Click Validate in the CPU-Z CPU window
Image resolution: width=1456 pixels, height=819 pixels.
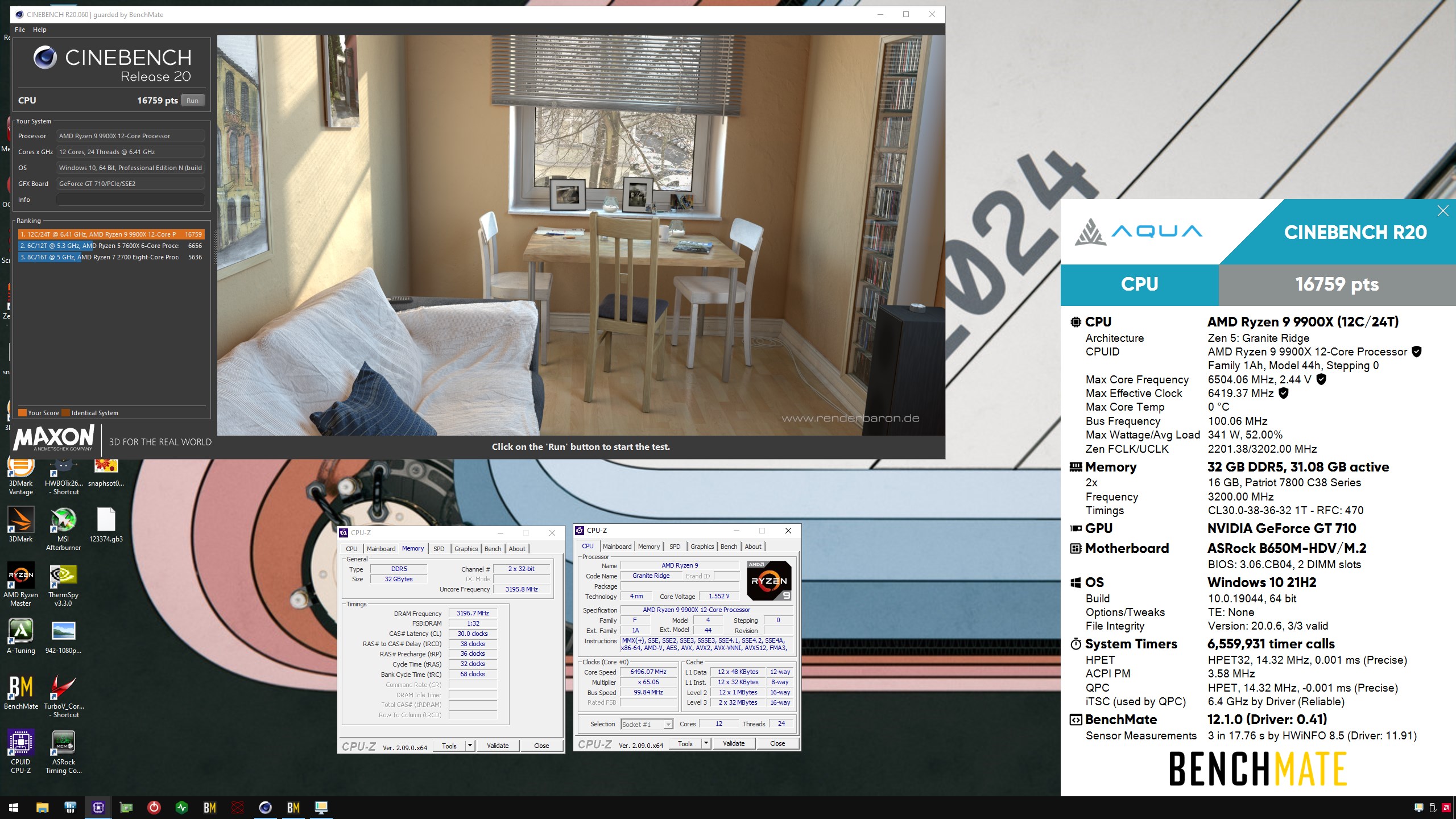pos(734,743)
